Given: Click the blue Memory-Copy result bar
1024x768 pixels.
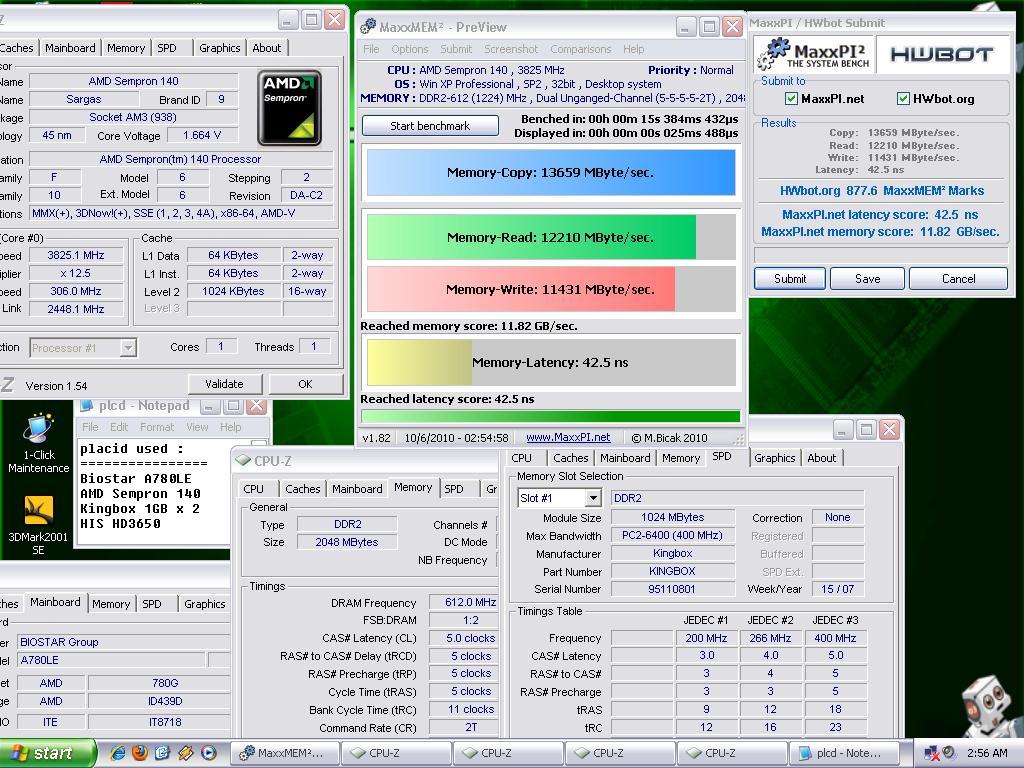Looking at the screenshot, I should [x=551, y=172].
